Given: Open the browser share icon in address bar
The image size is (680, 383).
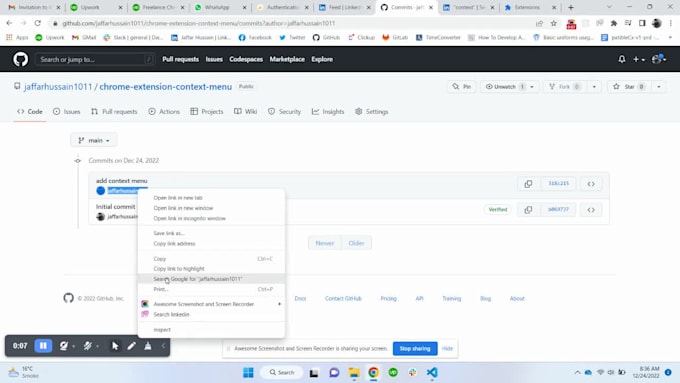Looking at the screenshot, I should (x=539, y=23).
